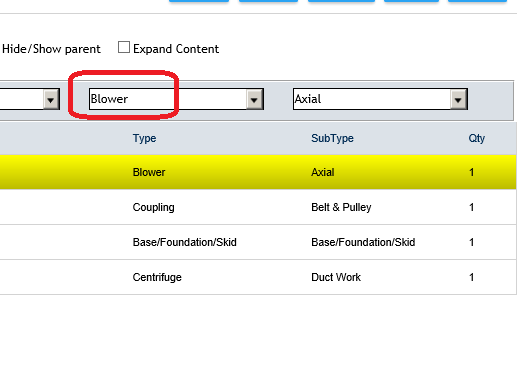Open the Blower type dropdown arrow
Screen dimensions: 521x366
tap(254, 99)
